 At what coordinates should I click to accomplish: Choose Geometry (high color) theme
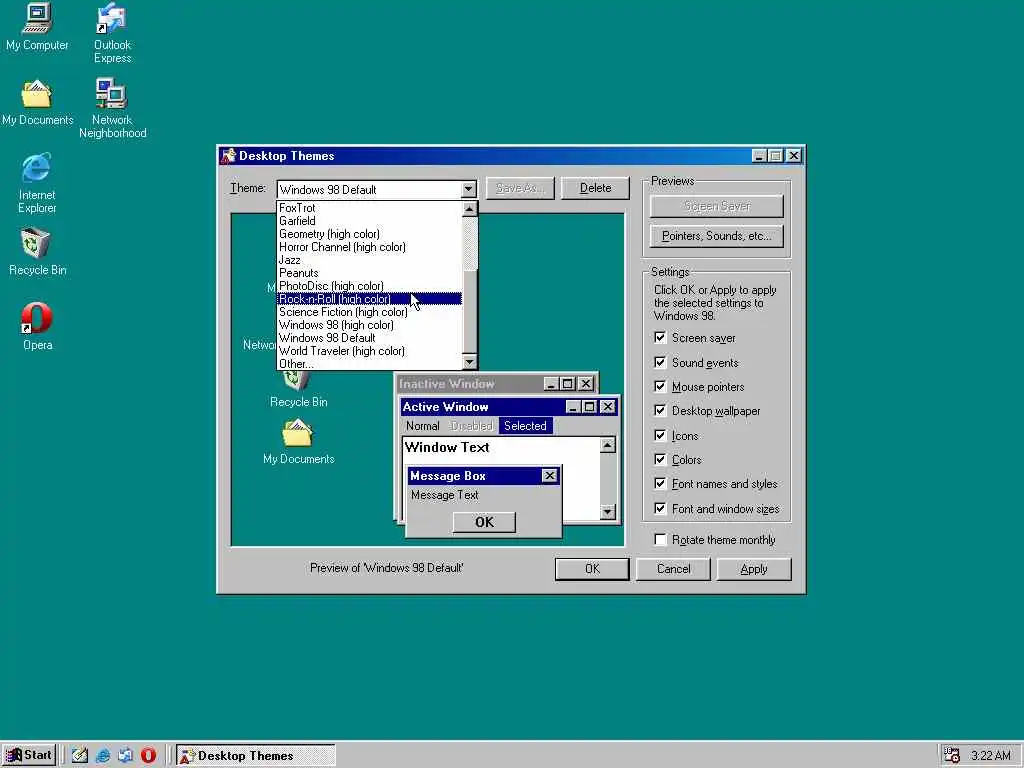coord(369,234)
